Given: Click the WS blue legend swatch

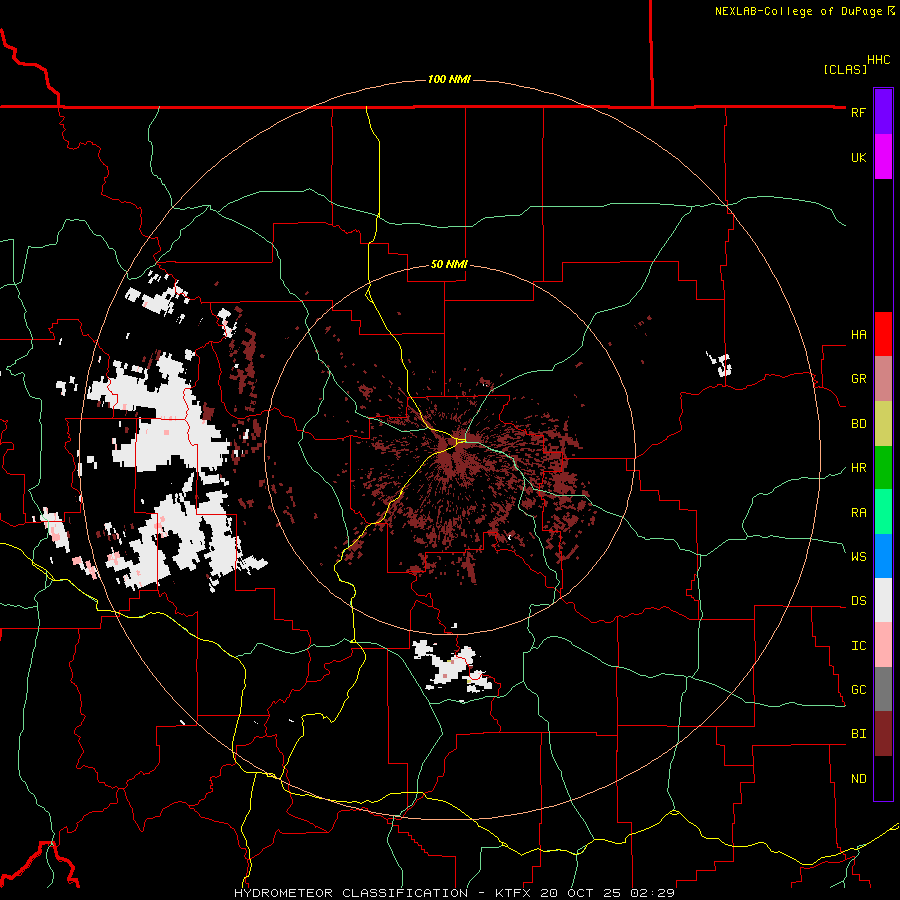Looking at the screenshot, I should tap(883, 556).
